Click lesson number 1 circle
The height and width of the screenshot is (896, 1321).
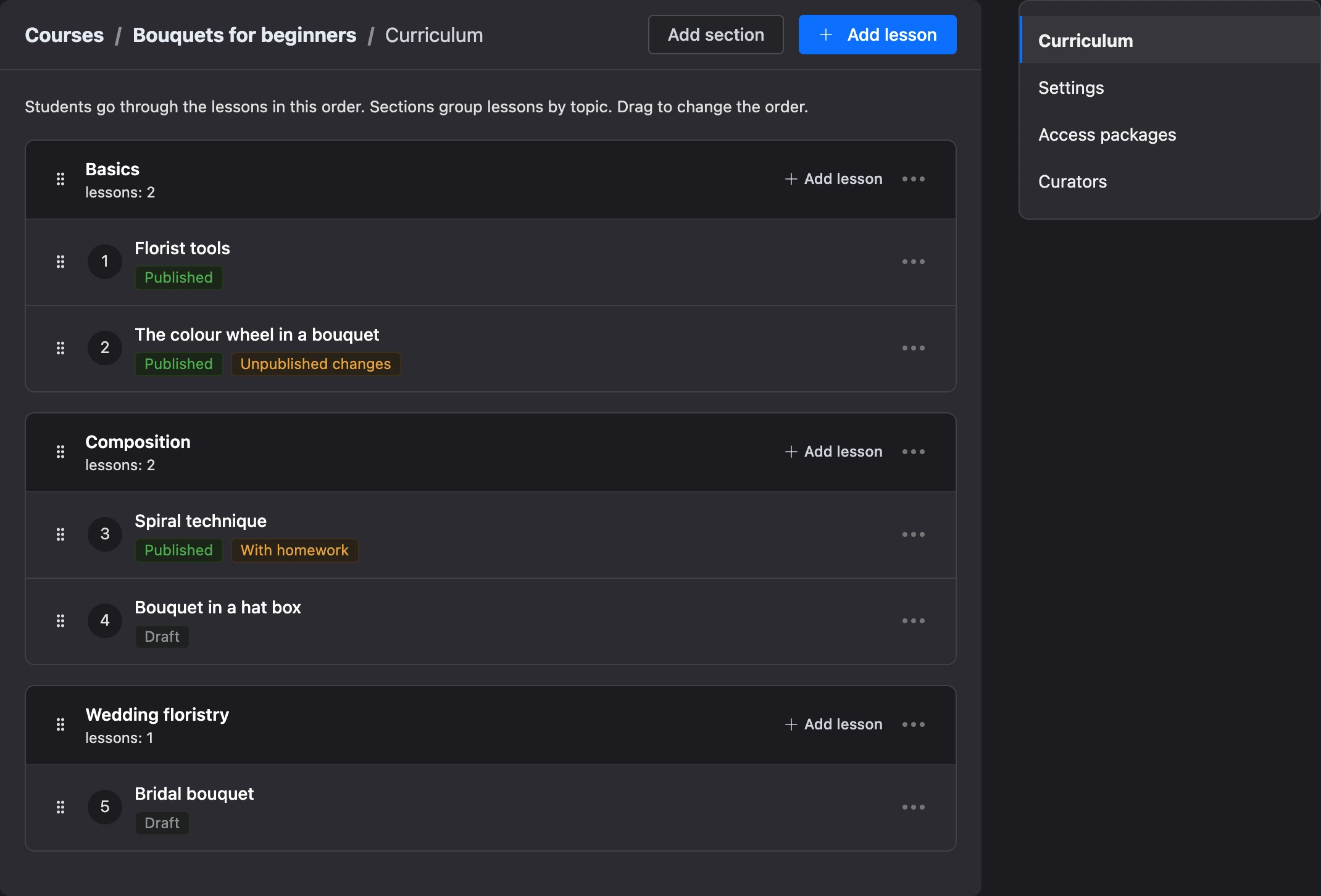point(105,262)
